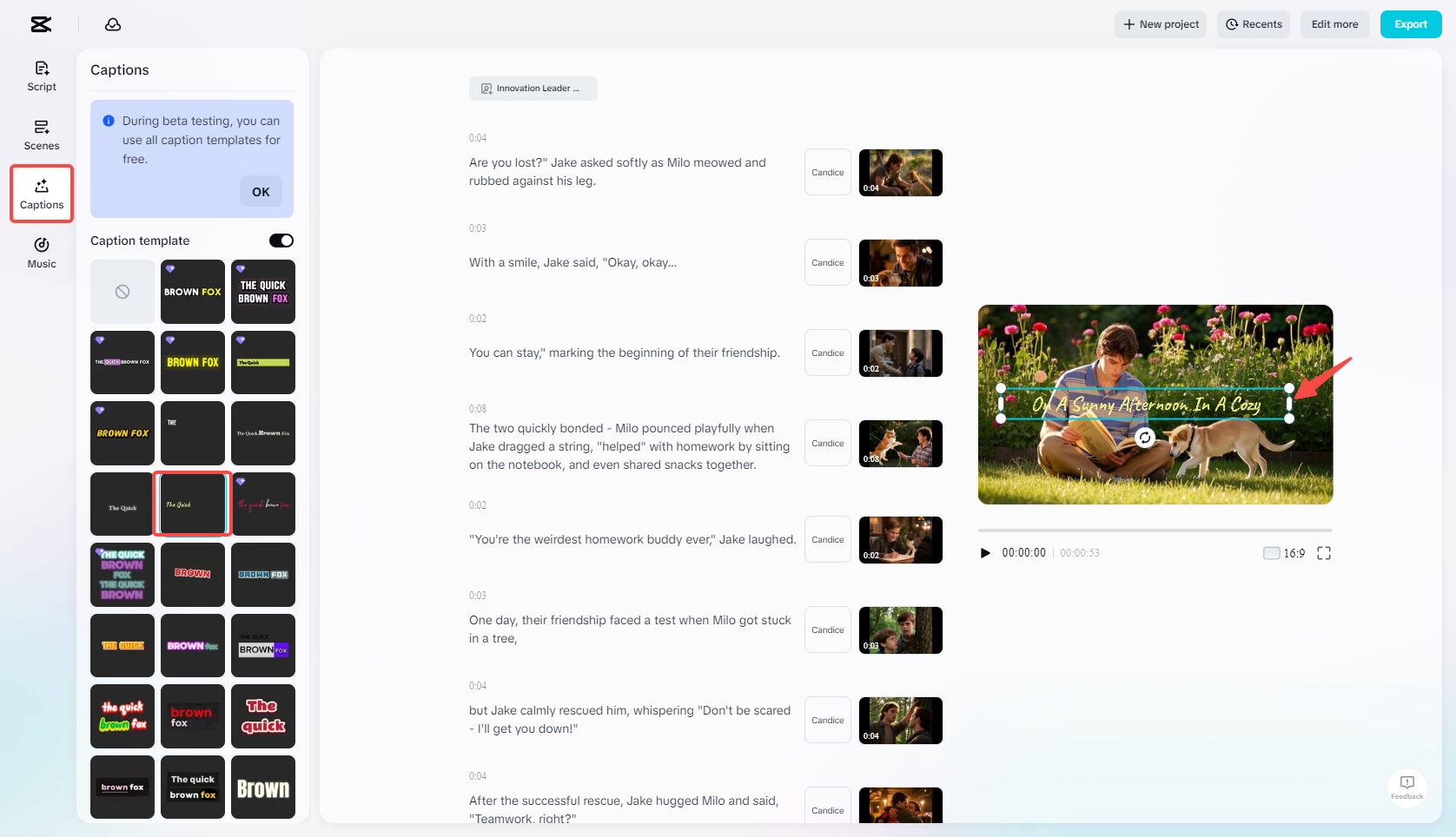Screen dimensions: 1456x837
Task: Click the playback progress bar under the preview
Action: (x=1155, y=530)
